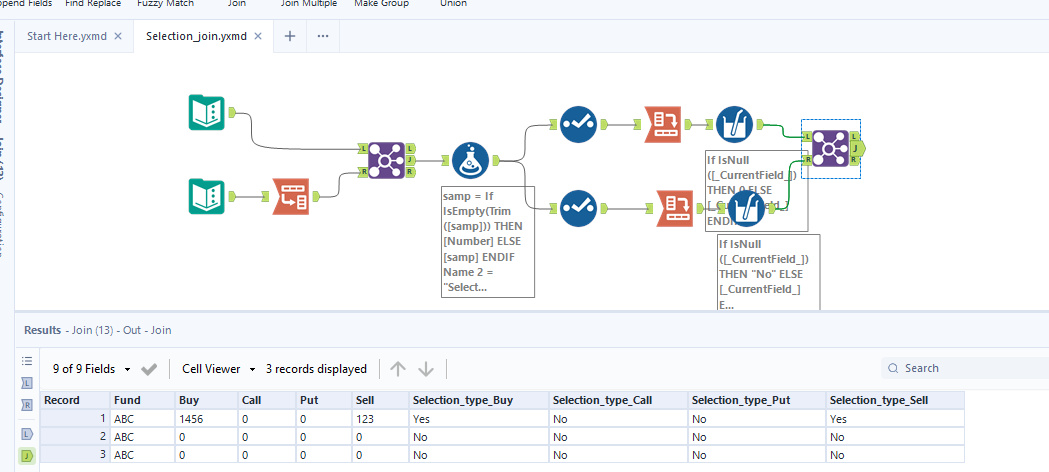Add a new workflow tab
The height and width of the screenshot is (472, 1049).
tap(290, 36)
